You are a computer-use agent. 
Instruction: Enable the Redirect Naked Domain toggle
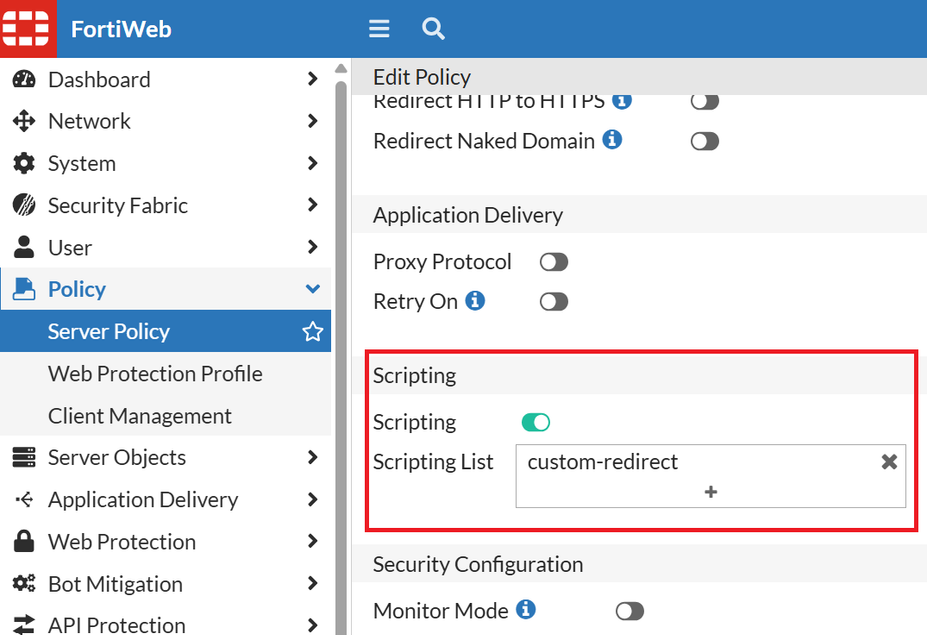click(705, 142)
